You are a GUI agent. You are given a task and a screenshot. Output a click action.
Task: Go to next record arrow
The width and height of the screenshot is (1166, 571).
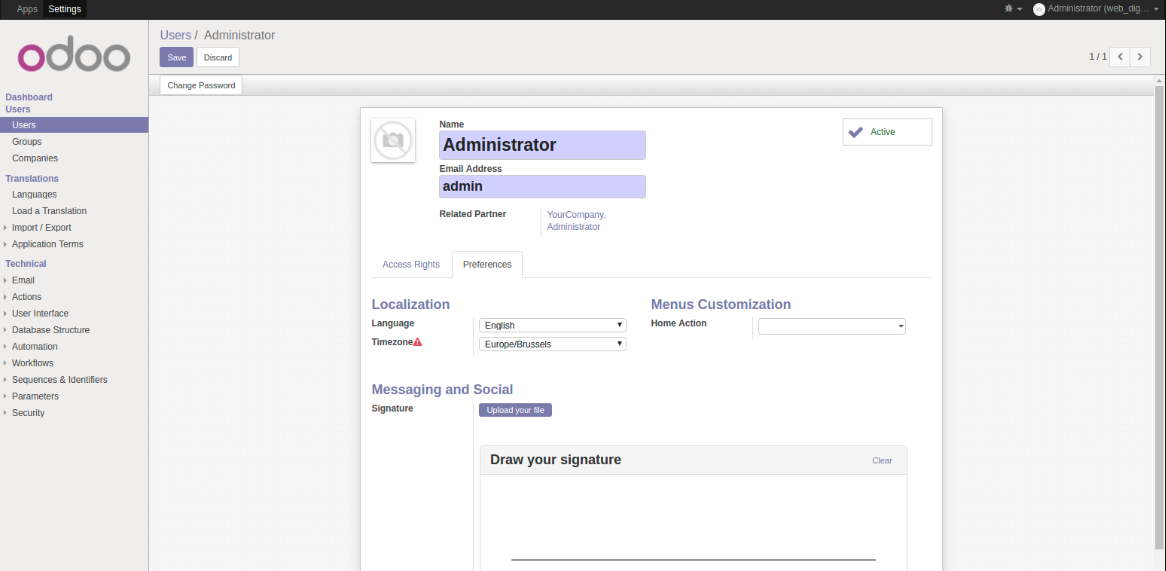(x=1140, y=57)
